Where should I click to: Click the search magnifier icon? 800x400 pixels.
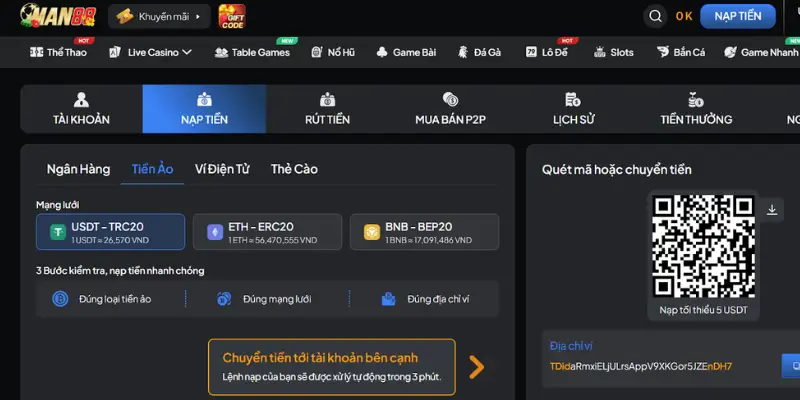(655, 16)
